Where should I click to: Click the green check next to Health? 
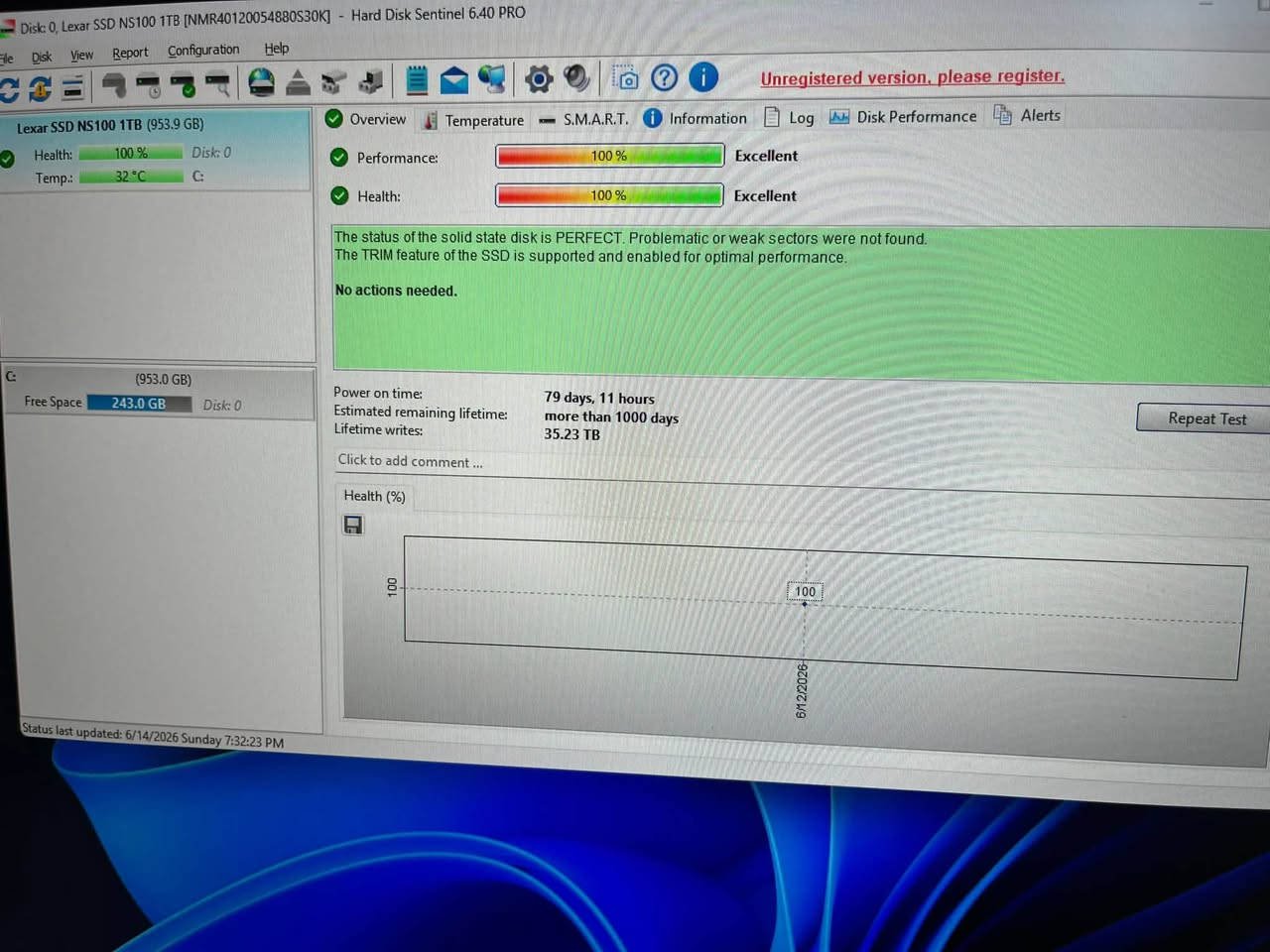click(x=339, y=195)
